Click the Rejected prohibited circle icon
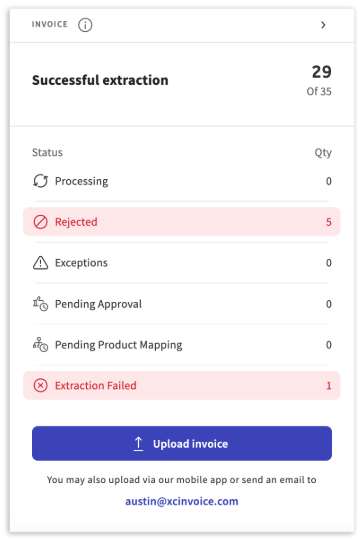 point(40,222)
